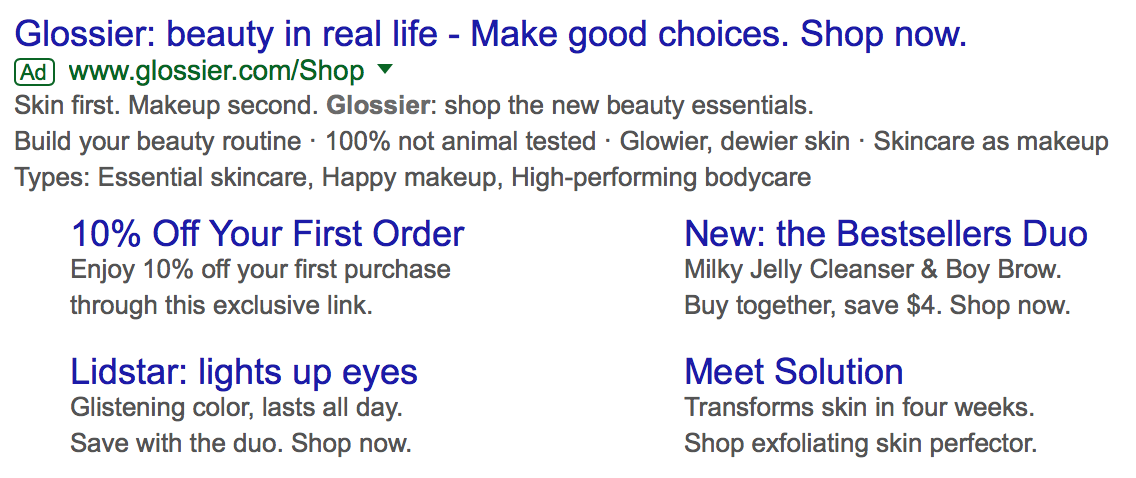Click the green Ad badge icon
The image size is (1136, 478).
click(x=34, y=72)
